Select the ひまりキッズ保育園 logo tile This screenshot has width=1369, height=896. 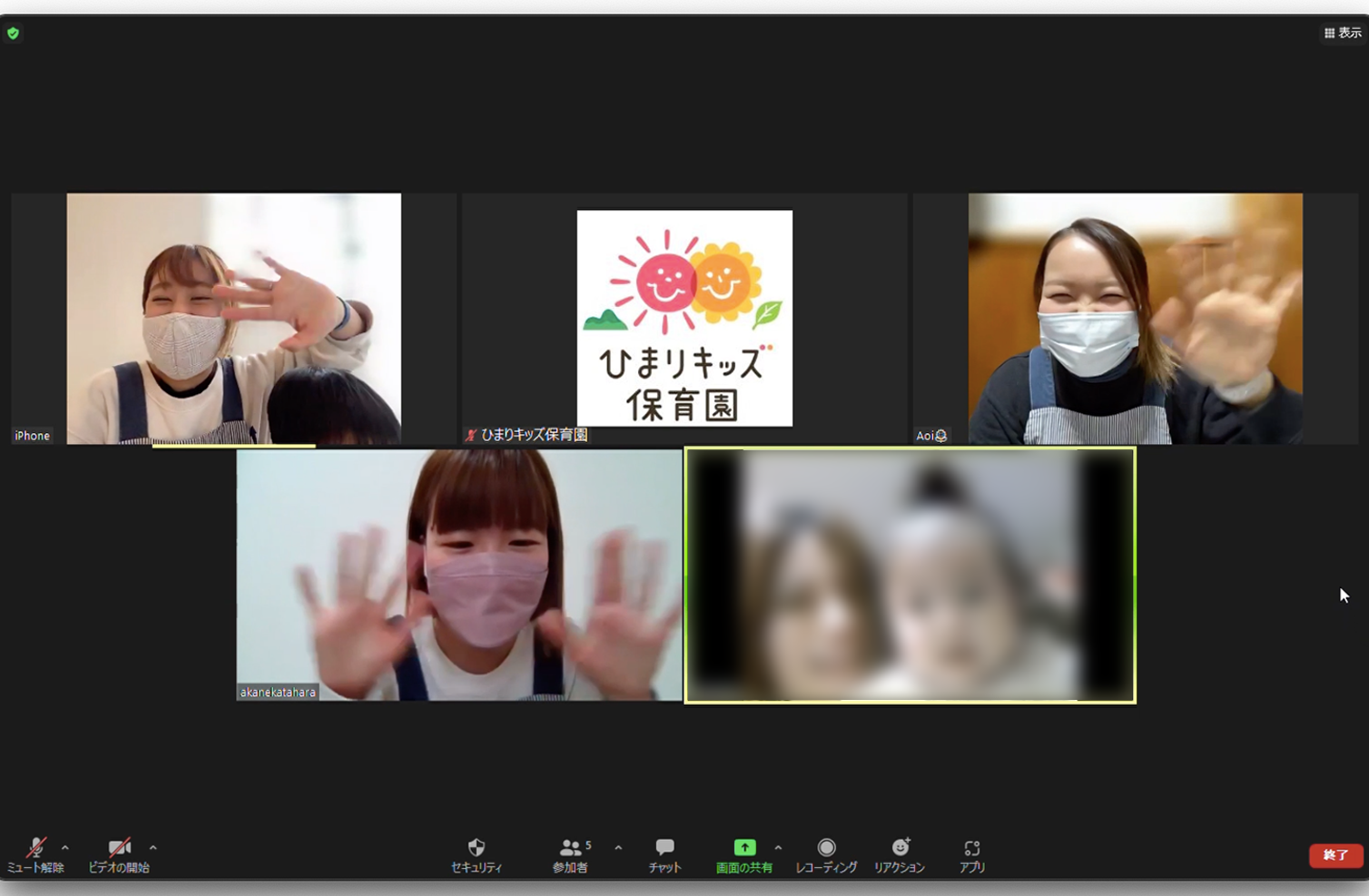[x=684, y=319]
